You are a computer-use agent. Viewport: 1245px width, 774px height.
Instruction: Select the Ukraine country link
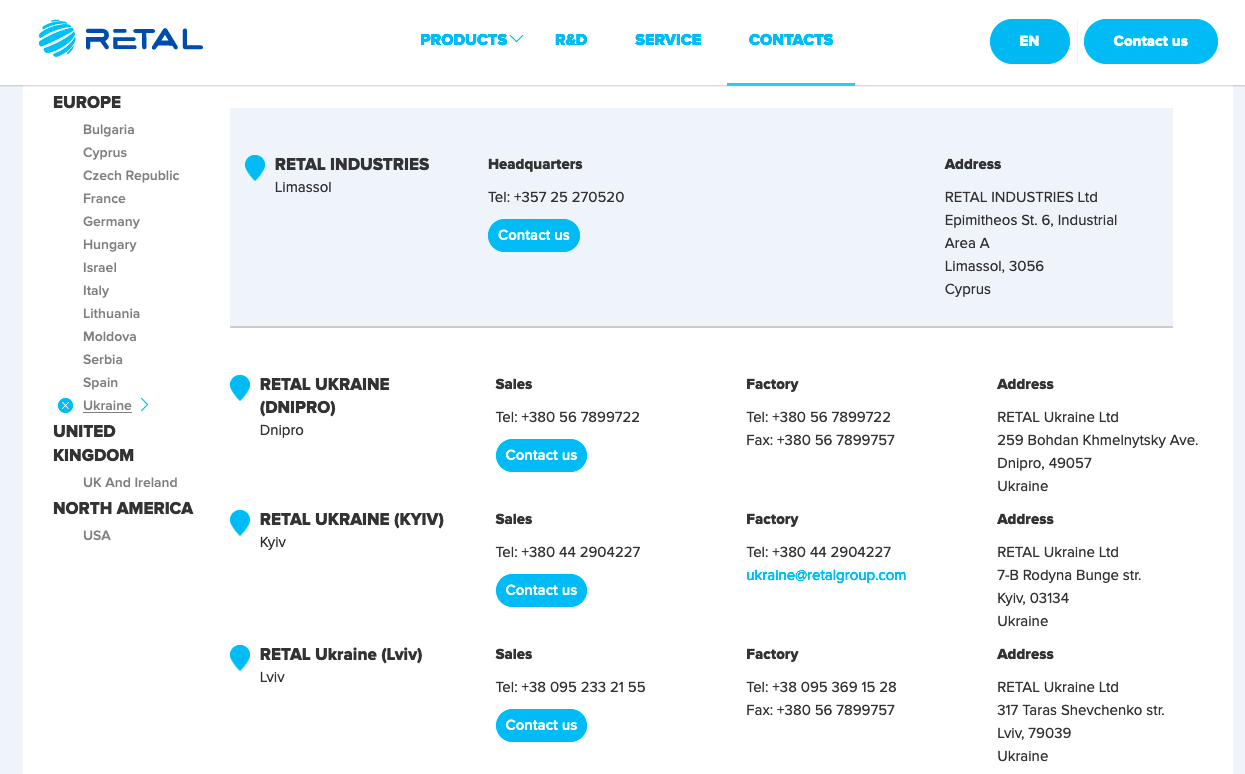coord(107,406)
